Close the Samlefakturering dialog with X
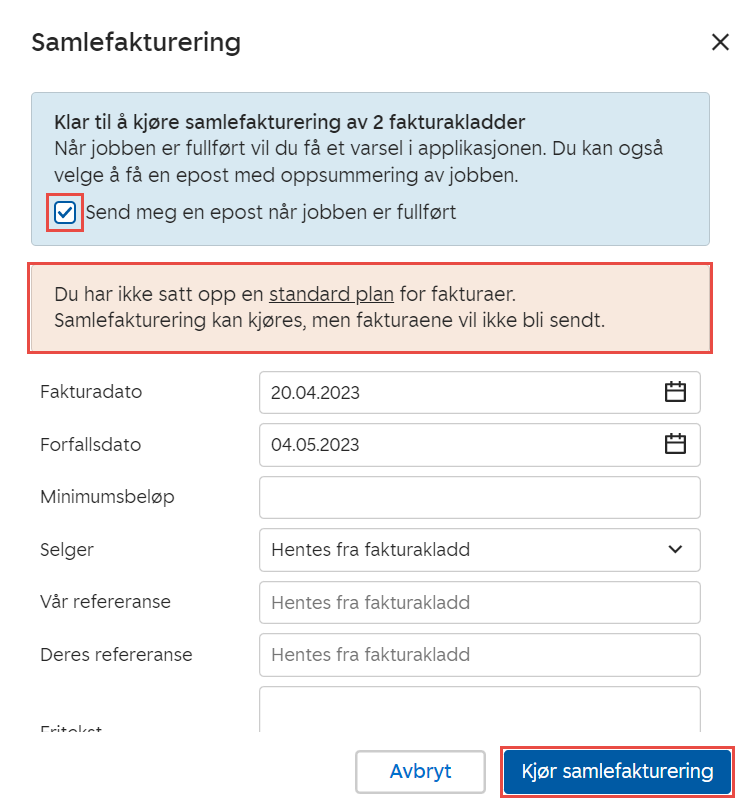Image resolution: width=750 pixels, height=812 pixels. 719,42
